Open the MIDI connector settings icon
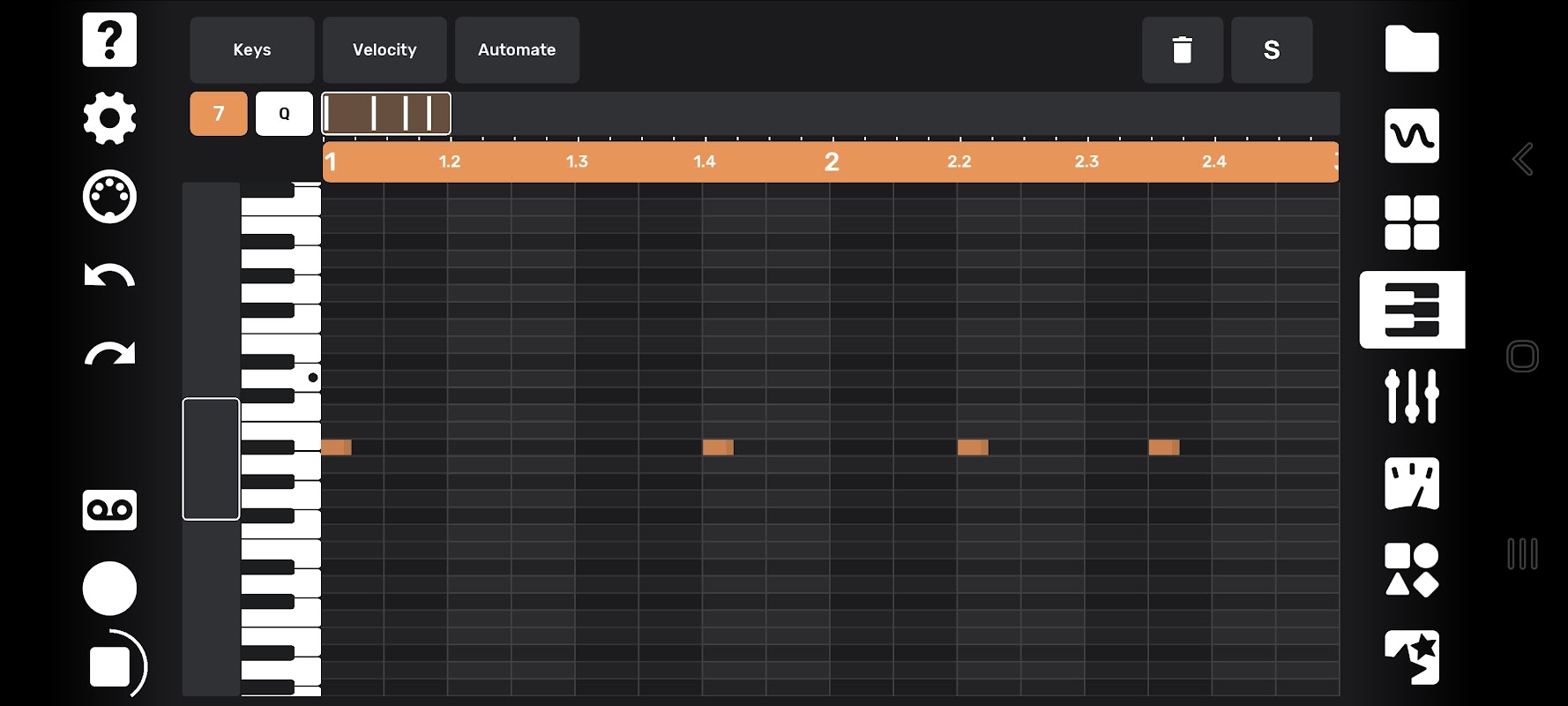This screenshot has width=1568, height=706. 109,196
